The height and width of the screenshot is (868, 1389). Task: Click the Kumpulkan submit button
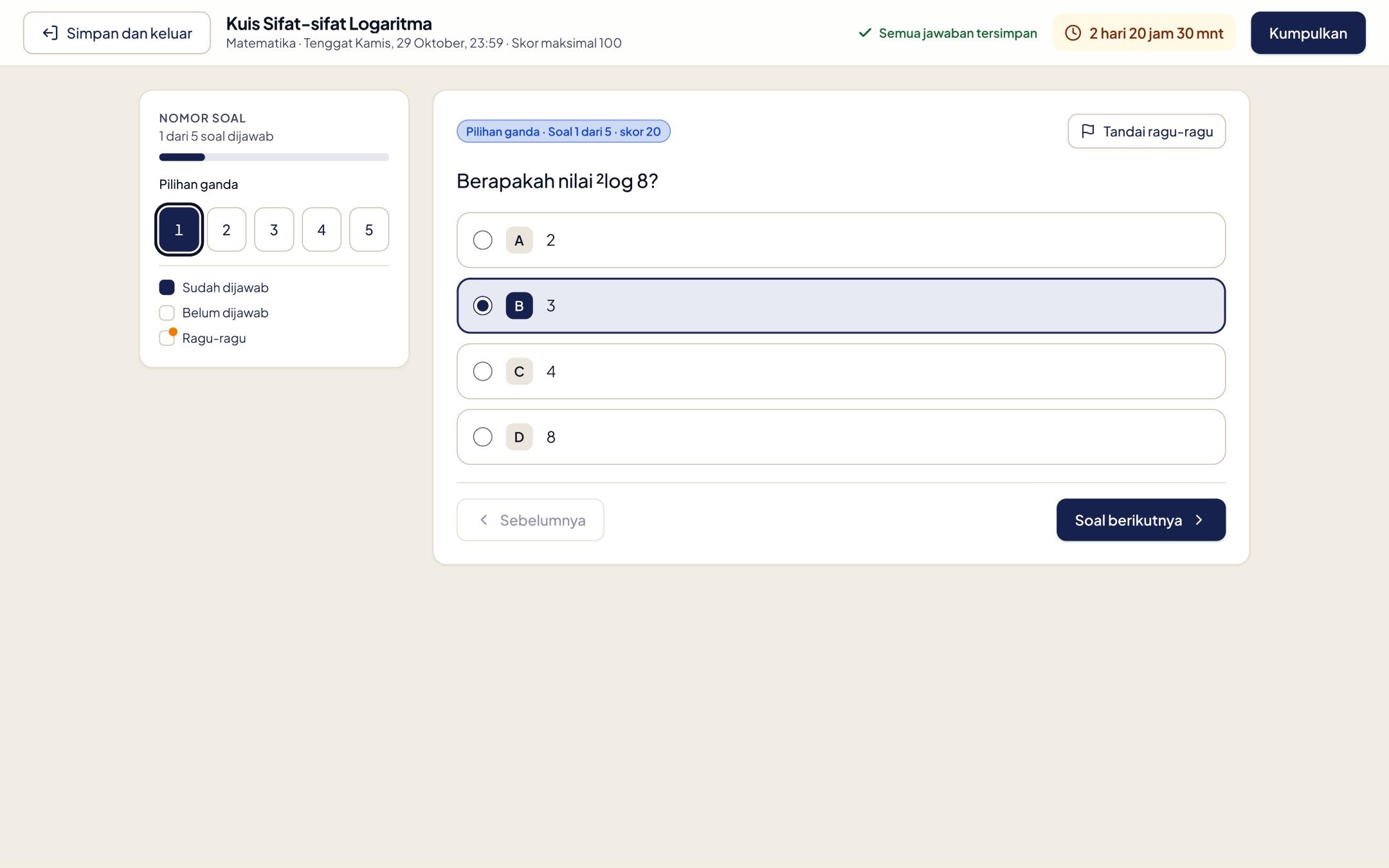tap(1308, 33)
